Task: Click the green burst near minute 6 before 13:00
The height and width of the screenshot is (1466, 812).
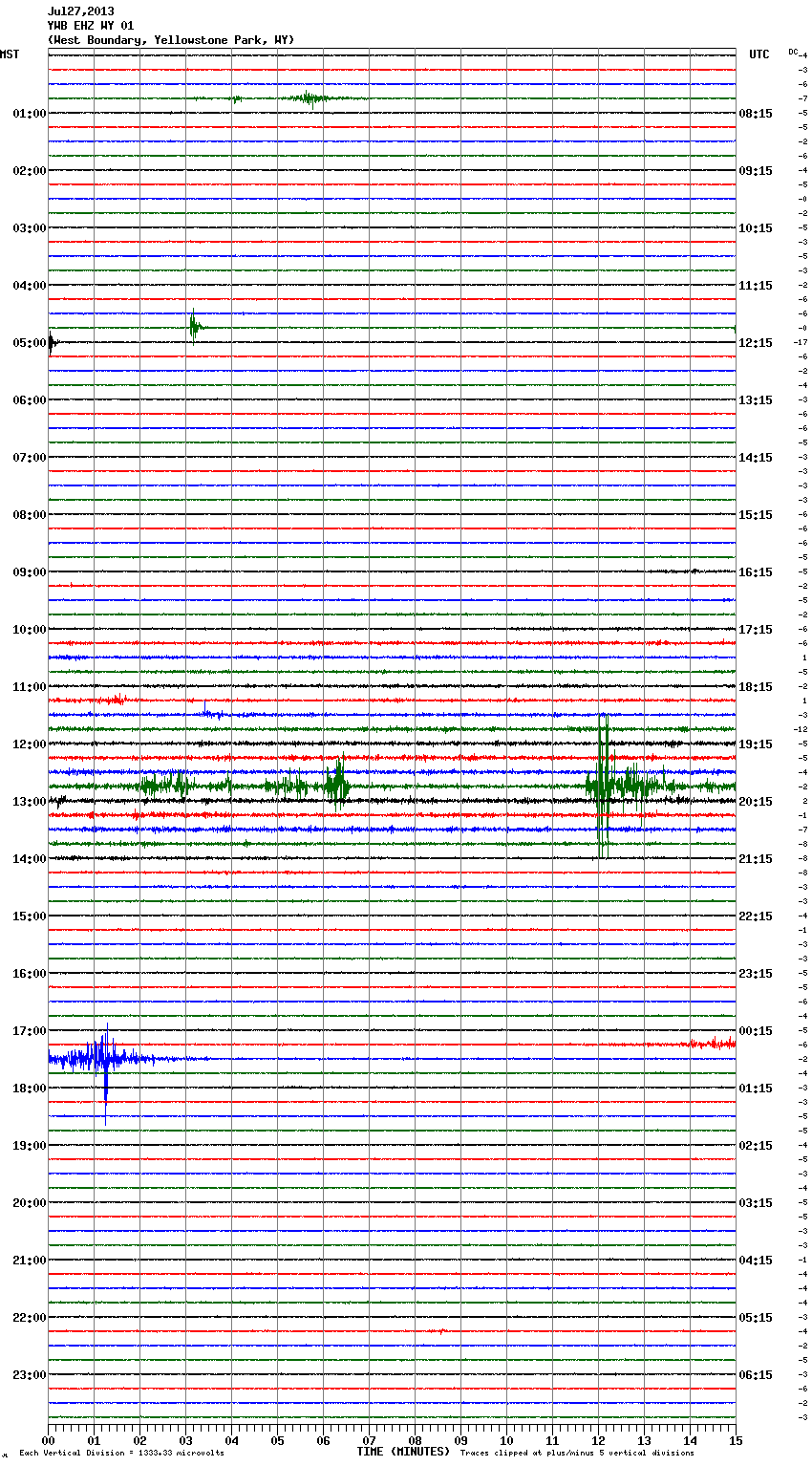Action: 337,785
